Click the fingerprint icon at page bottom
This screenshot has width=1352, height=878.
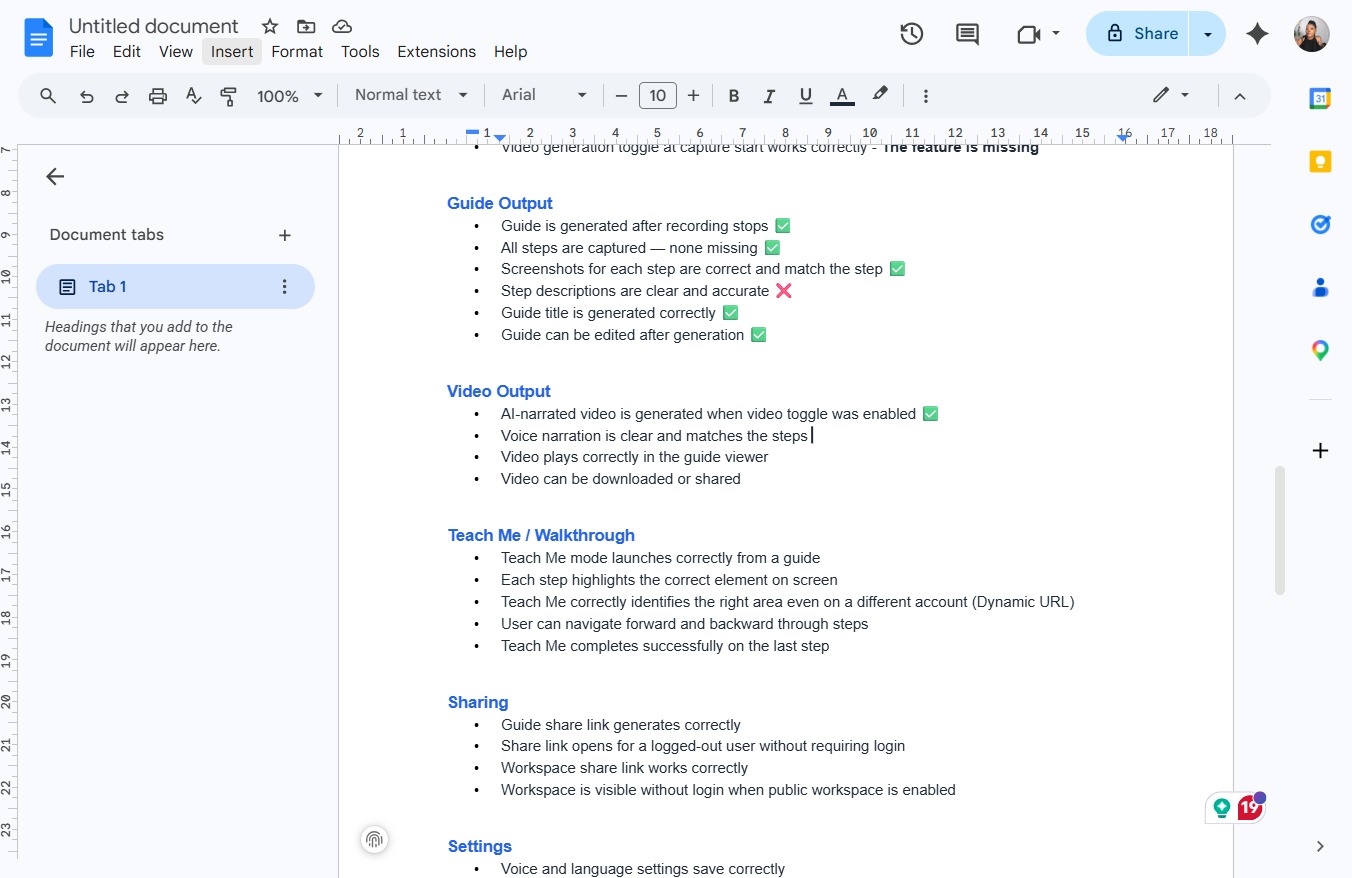pyautogui.click(x=374, y=840)
